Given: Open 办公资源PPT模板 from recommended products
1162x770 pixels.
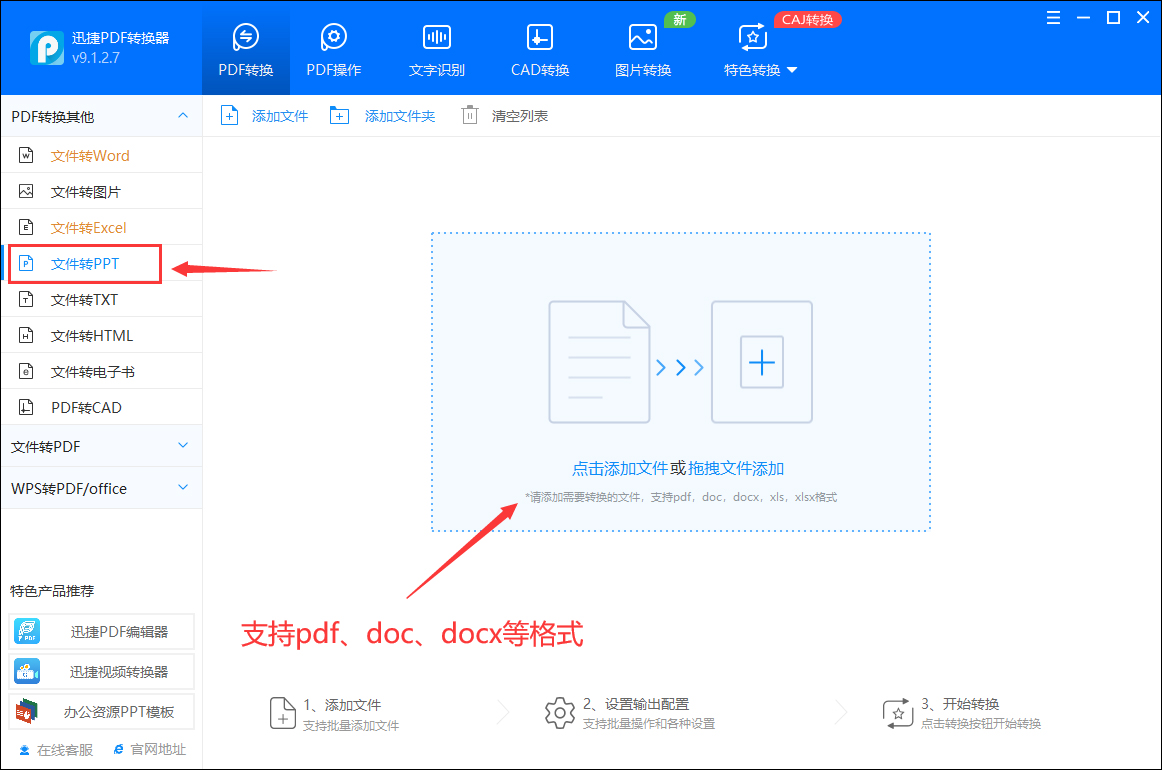Looking at the screenshot, I should click(101, 711).
